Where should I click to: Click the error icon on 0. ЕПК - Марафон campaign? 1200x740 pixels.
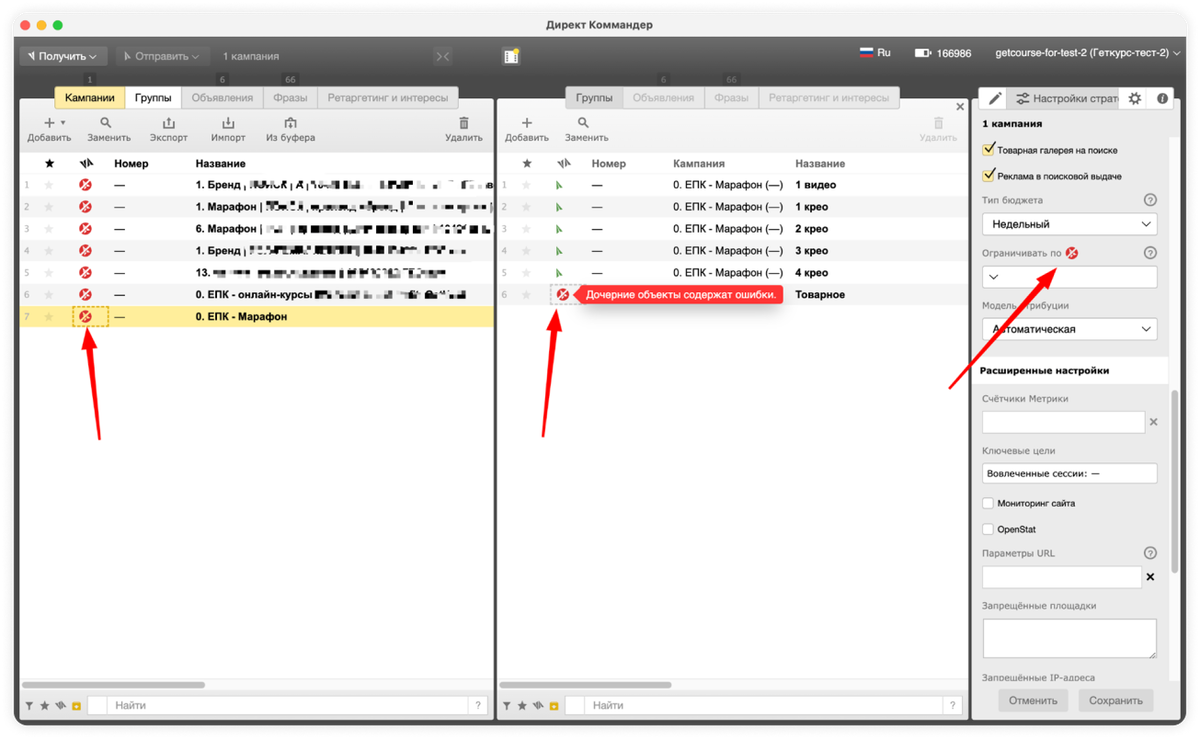pyautogui.click(x=85, y=316)
